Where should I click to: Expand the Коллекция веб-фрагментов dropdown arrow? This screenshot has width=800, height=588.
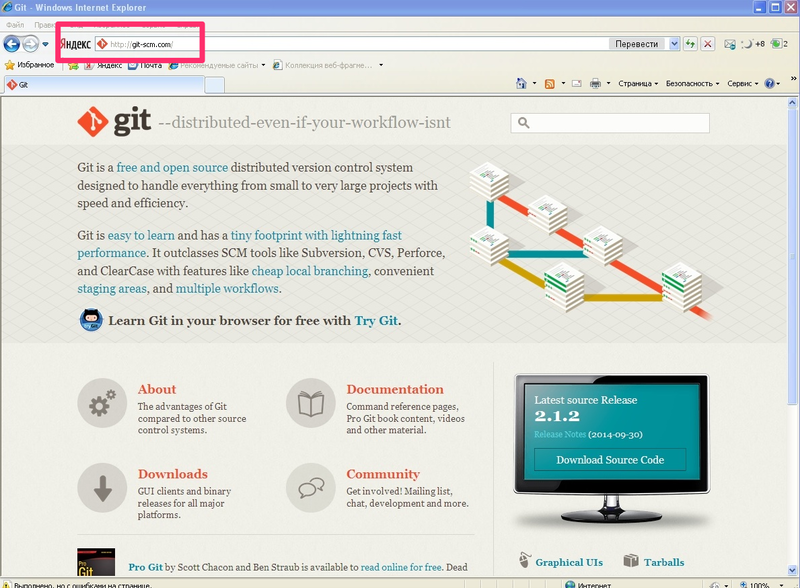(x=381, y=65)
